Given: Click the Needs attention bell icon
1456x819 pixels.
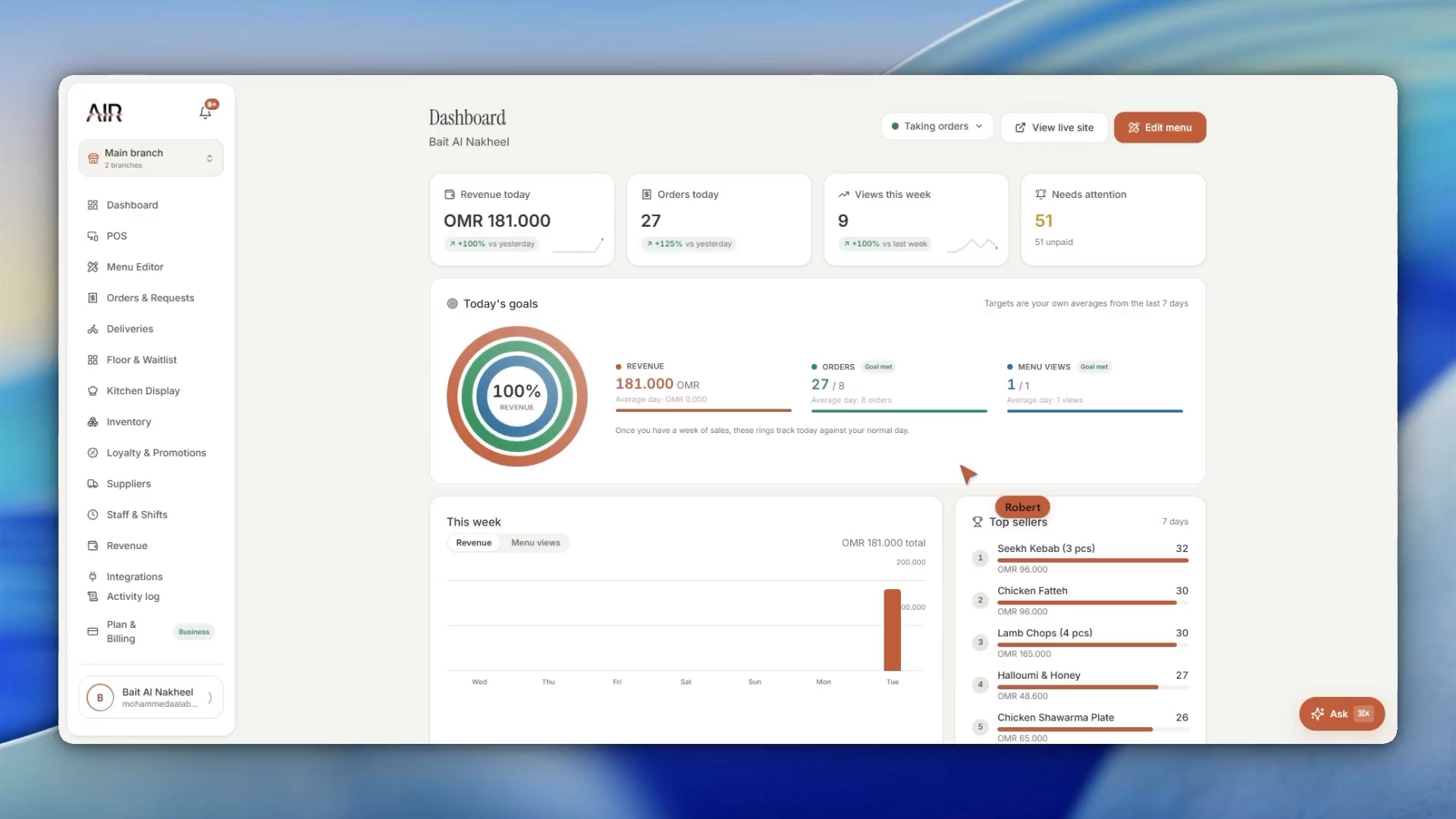Looking at the screenshot, I should tap(1041, 194).
